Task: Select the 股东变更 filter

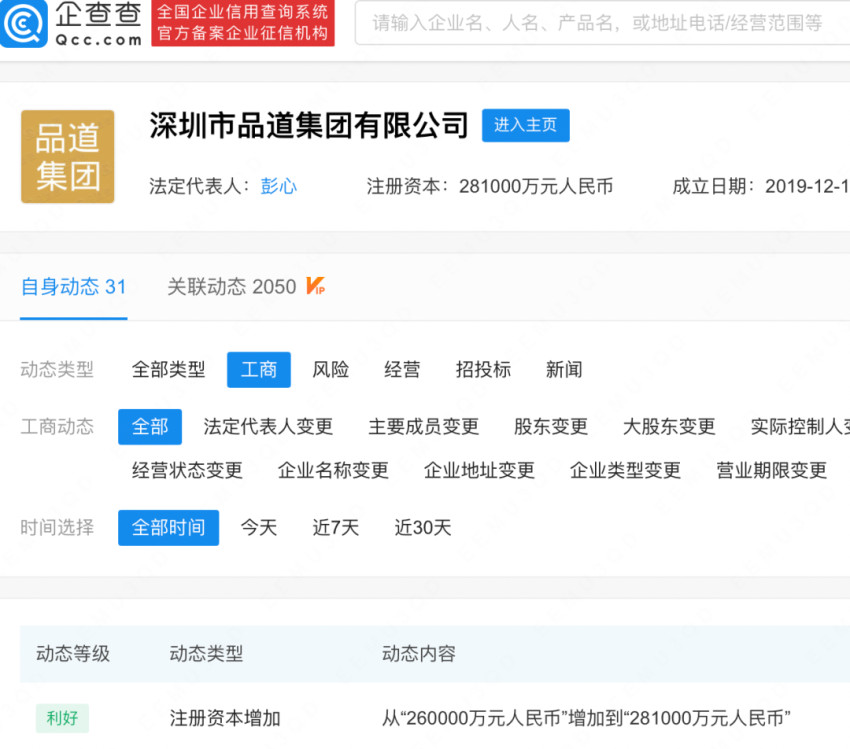Action: point(550,426)
